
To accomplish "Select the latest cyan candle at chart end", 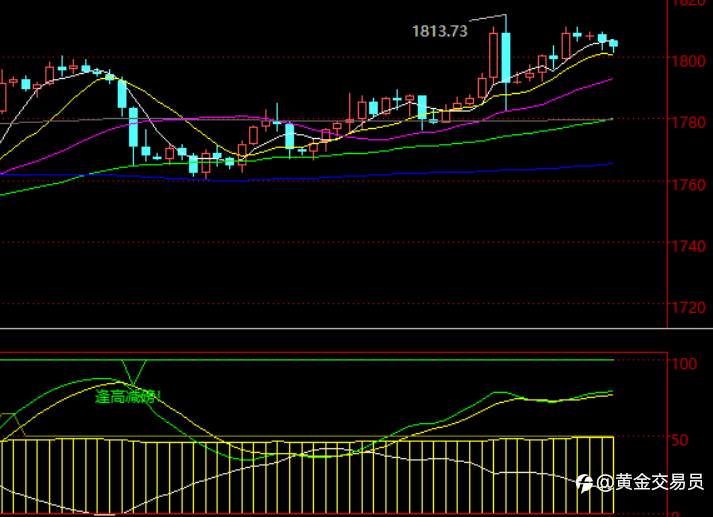I will click(x=613, y=44).
